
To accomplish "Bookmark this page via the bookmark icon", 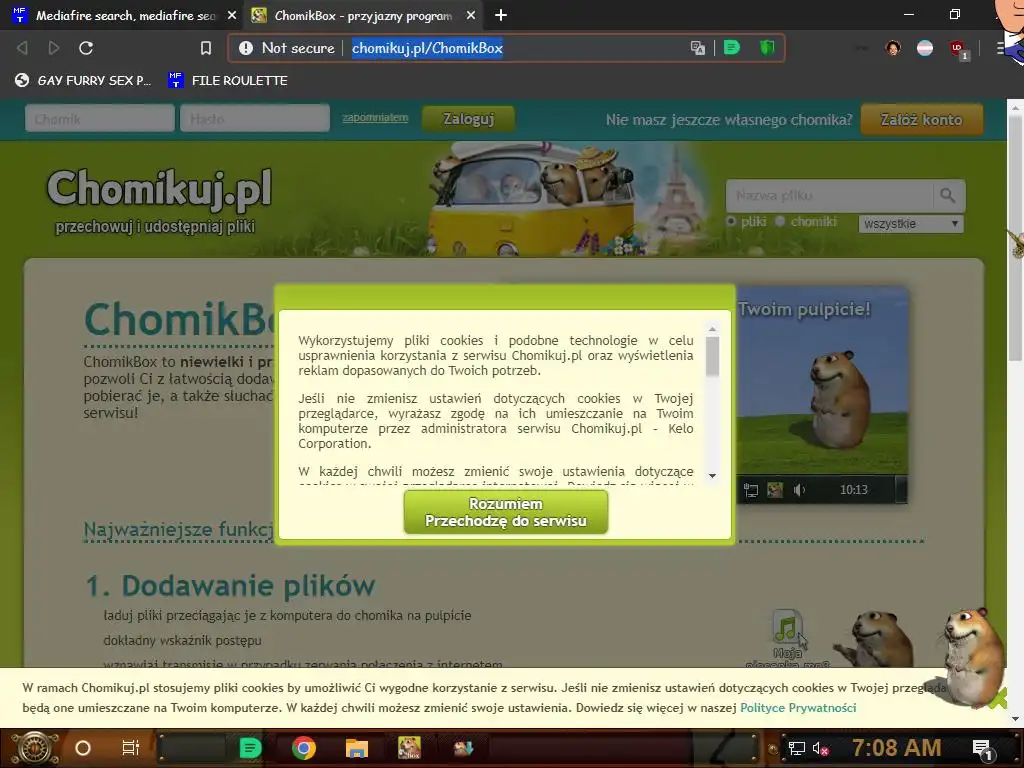I will [206, 48].
